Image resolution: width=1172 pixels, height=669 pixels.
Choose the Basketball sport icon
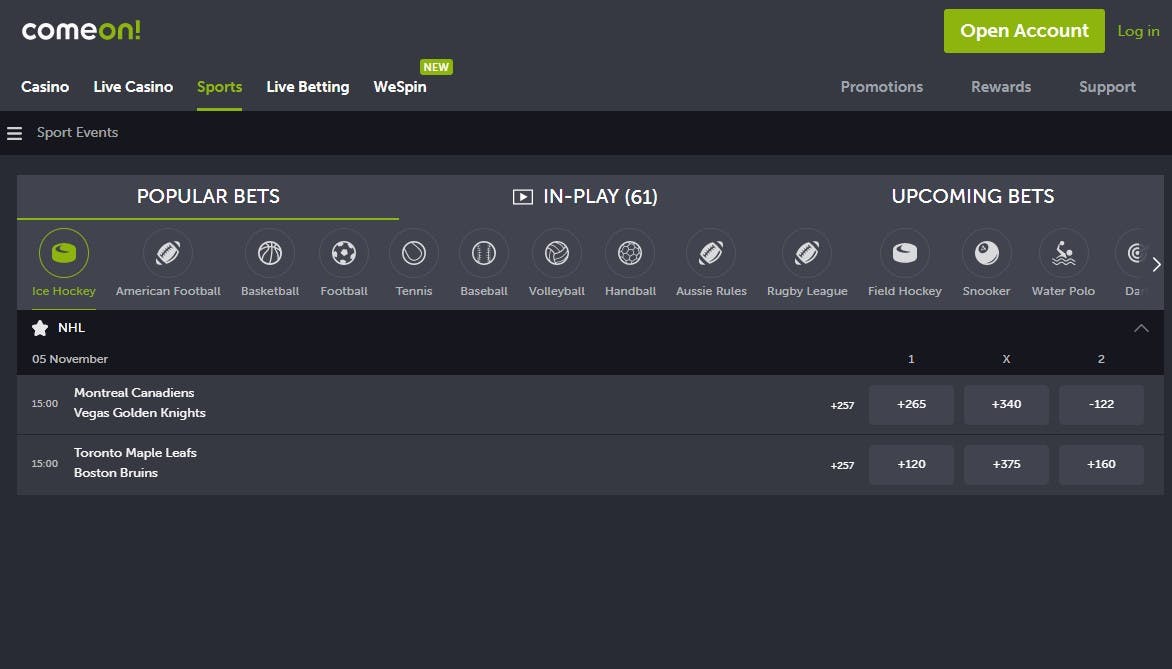270,253
